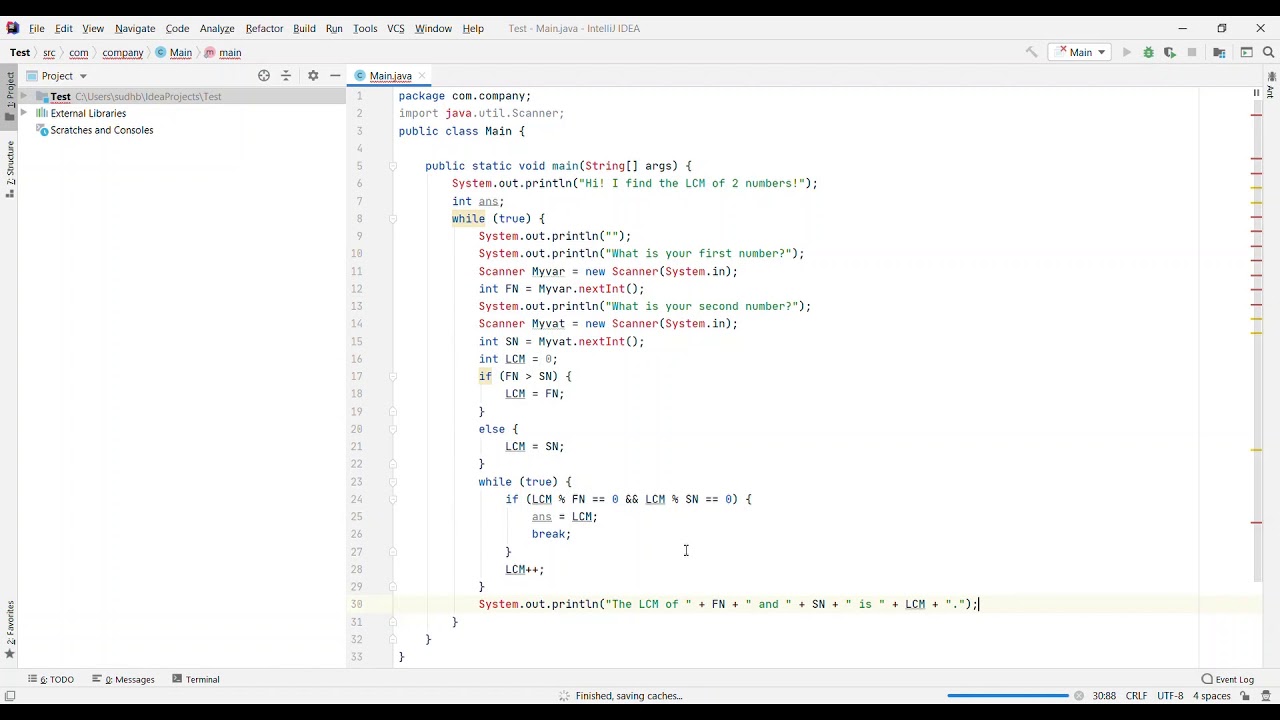This screenshot has height=720, width=1280.
Task: Open the Event Log
Action: (1228, 679)
